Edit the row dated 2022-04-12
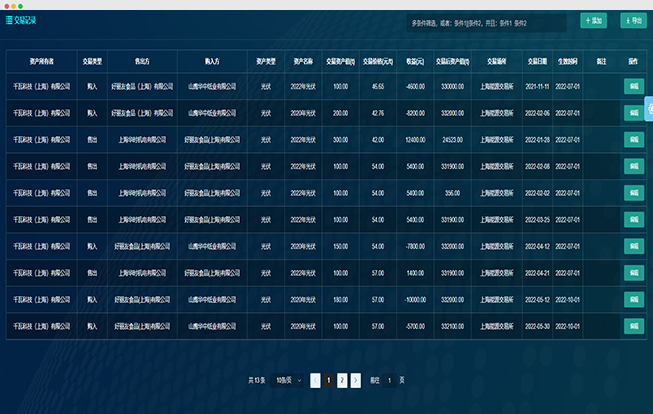Image resolution: width=653 pixels, height=414 pixels. pyautogui.click(x=632, y=245)
